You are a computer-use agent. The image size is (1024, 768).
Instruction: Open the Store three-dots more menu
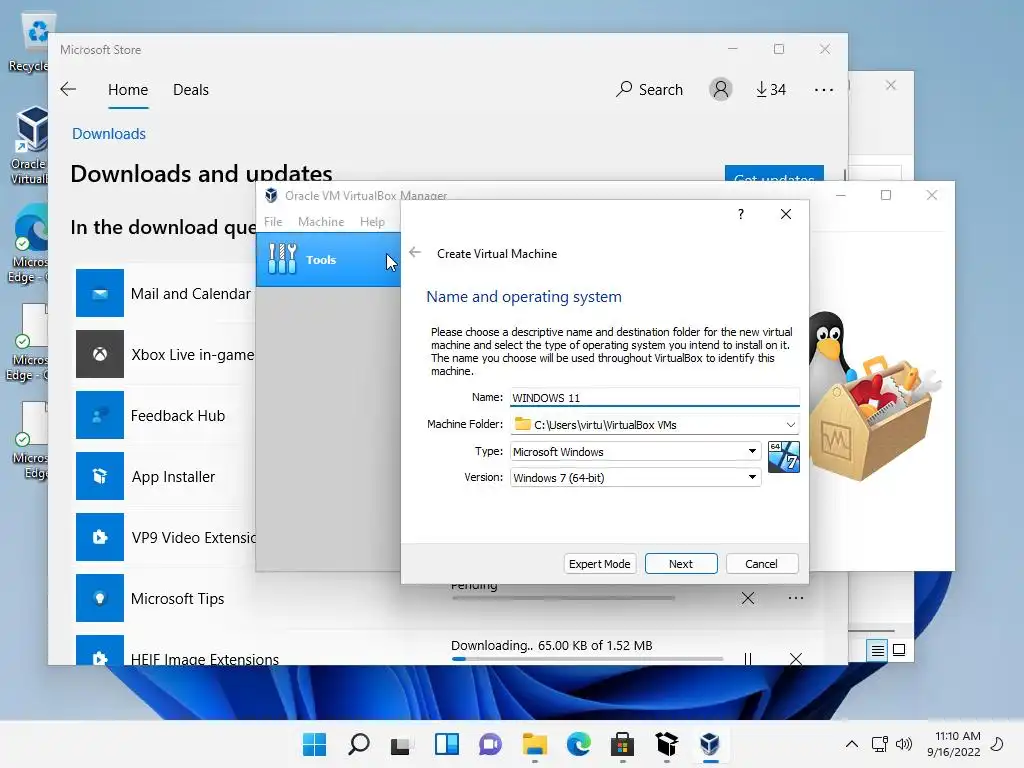[824, 89]
